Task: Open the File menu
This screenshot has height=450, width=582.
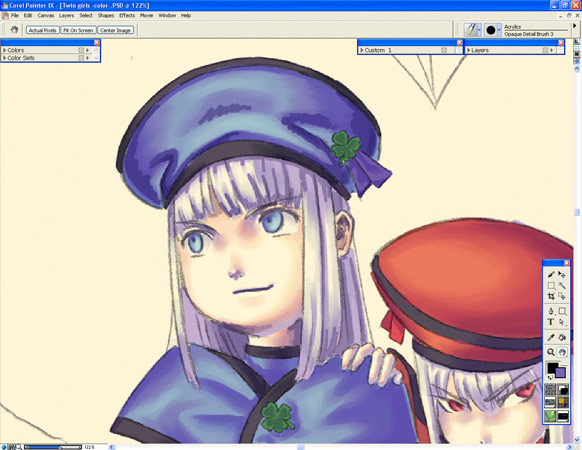Action: point(14,16)
